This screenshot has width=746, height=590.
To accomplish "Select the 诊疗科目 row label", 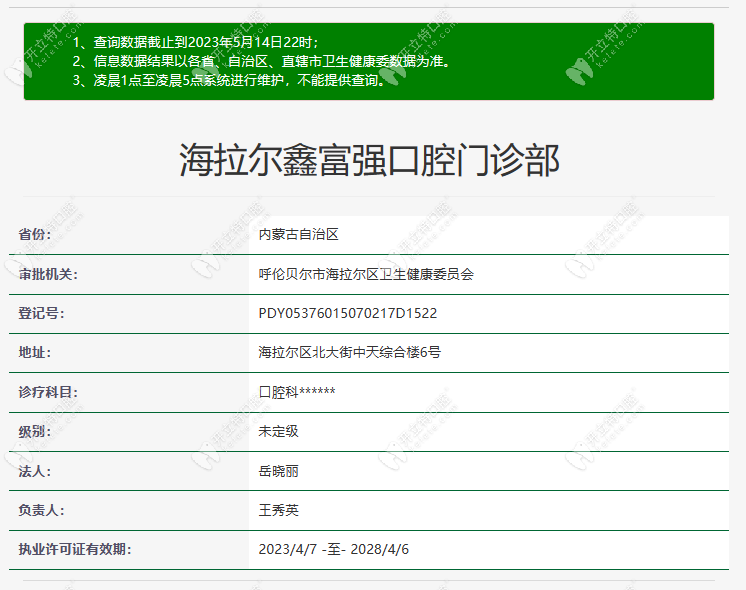I will (x=48, y=392).
